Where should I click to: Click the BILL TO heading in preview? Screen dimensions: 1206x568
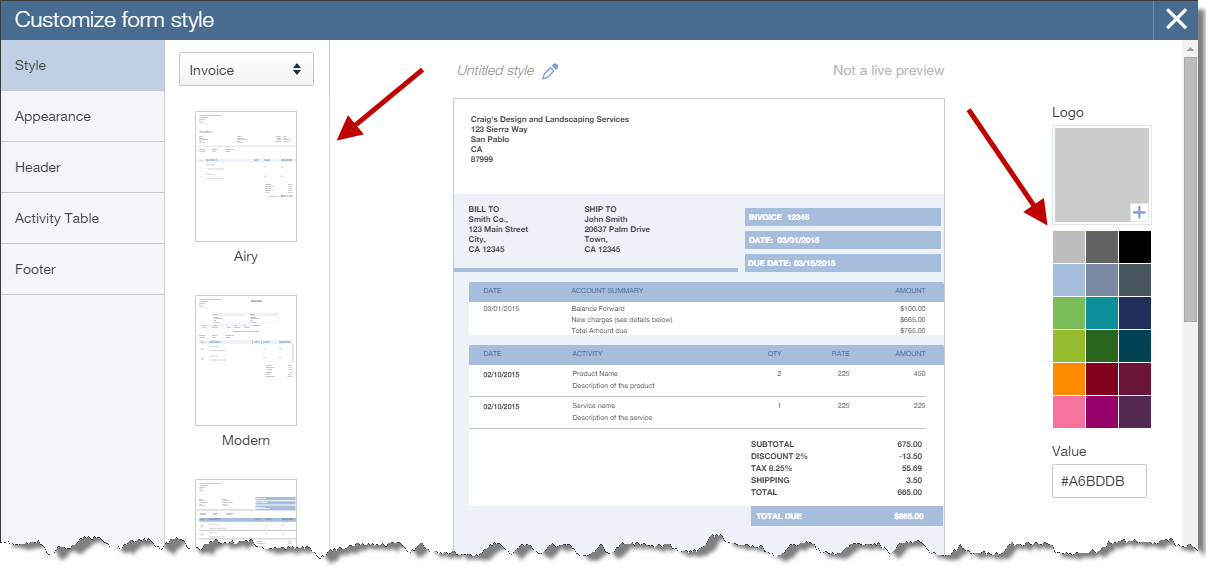[x=485, y=210]
